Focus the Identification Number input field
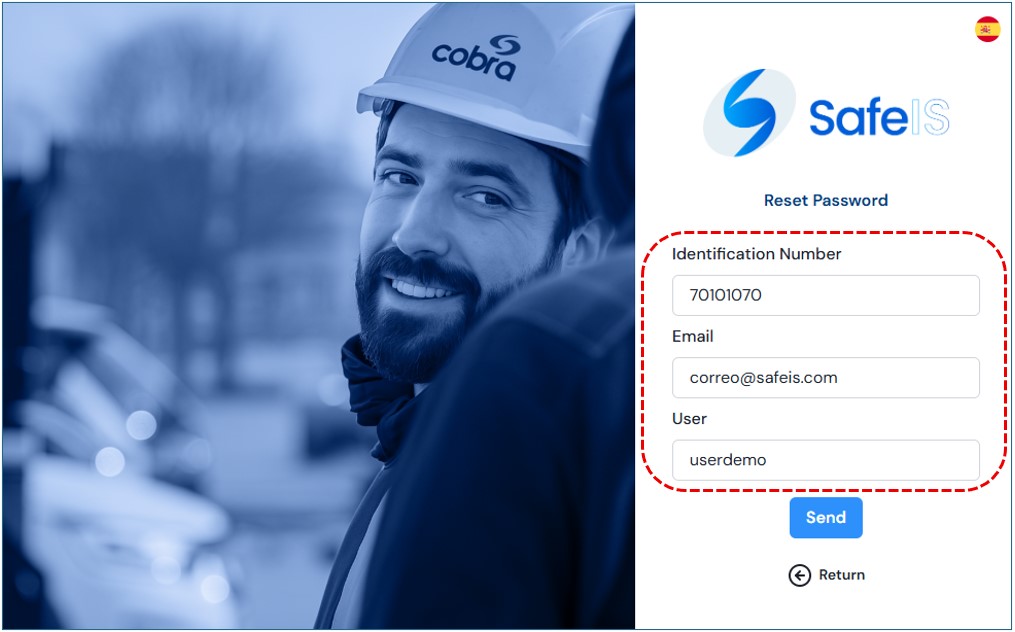This screenshot has height=632, width=1015. click(x=825, y=295)
